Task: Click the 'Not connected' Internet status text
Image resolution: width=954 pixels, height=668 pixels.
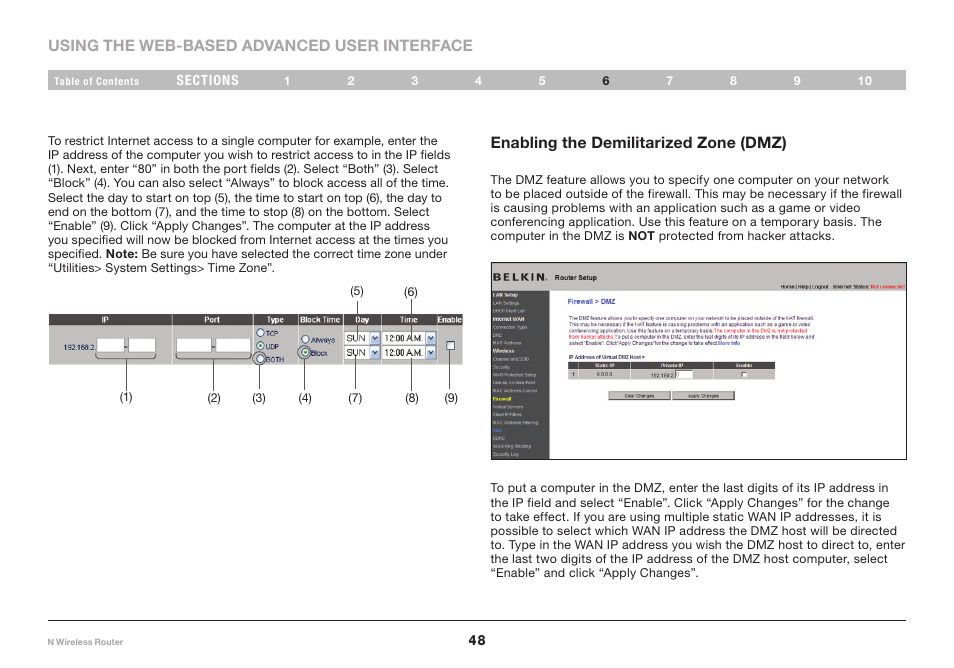Action: pos(887,287)
